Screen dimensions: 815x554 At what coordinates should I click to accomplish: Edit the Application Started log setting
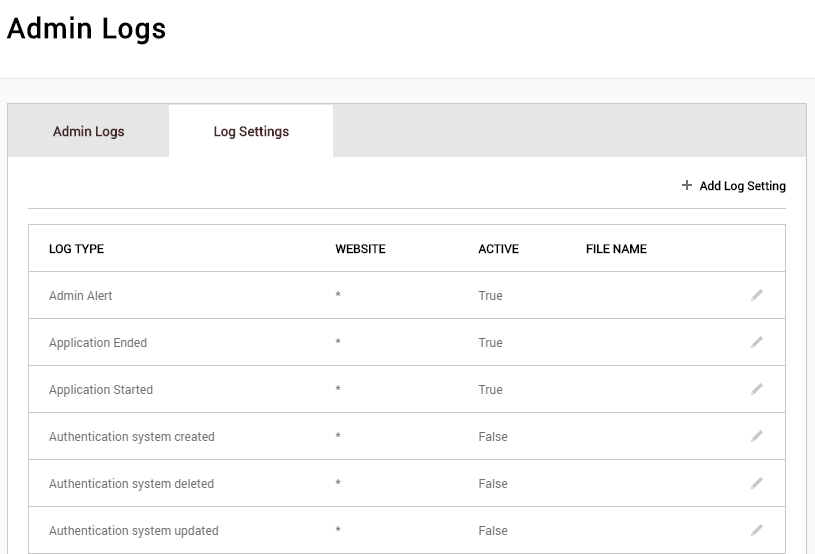coord(757,389)
